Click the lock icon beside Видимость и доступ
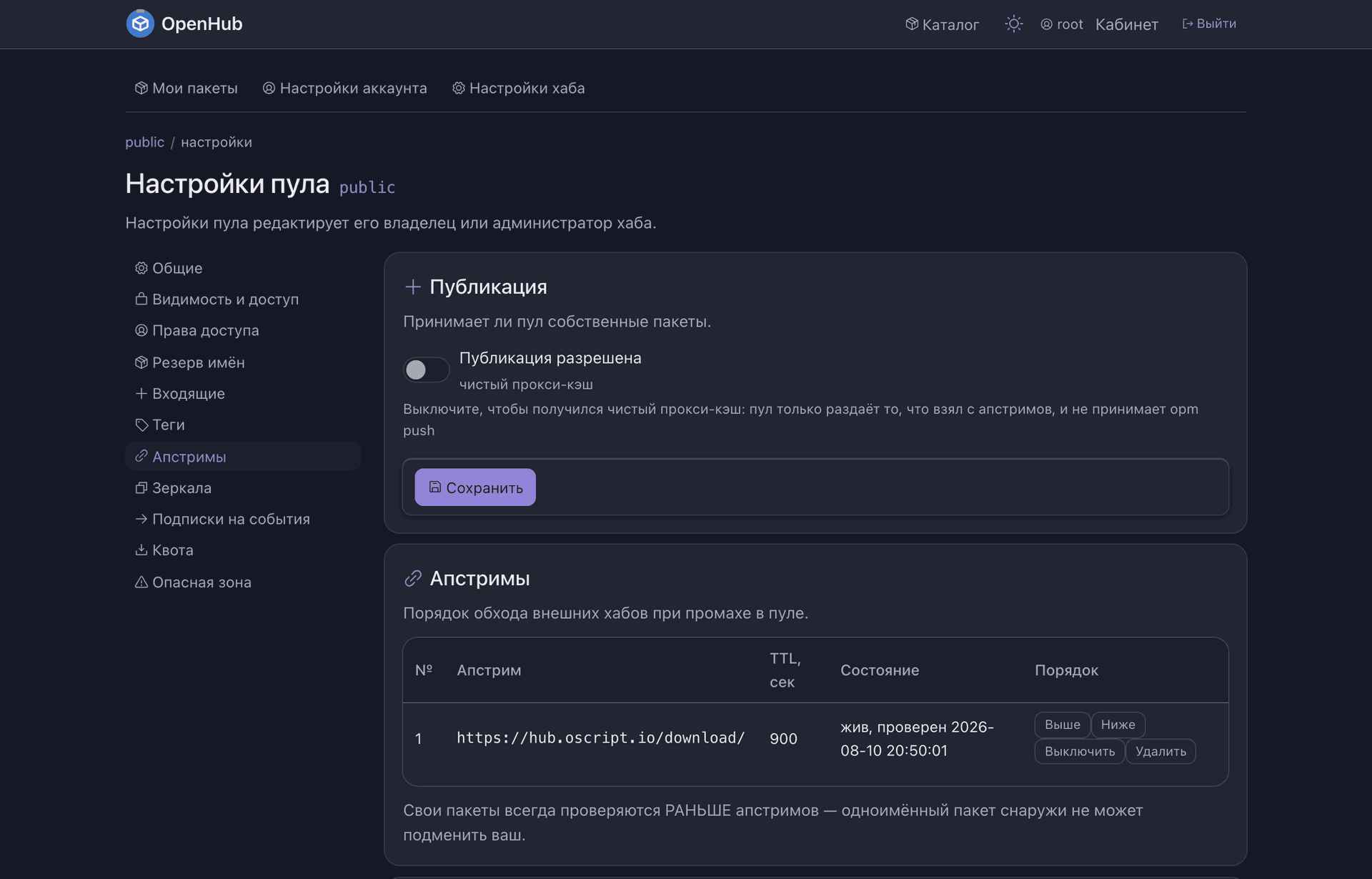 pos(141,299)
